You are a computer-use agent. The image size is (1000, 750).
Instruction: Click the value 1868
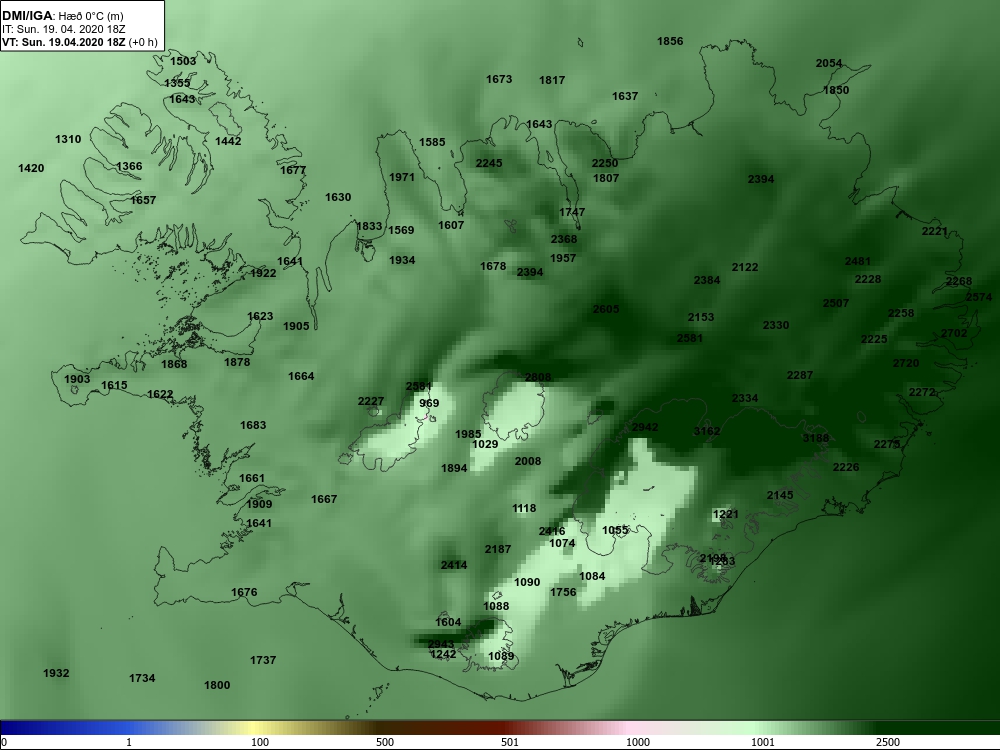click(174, 364)
